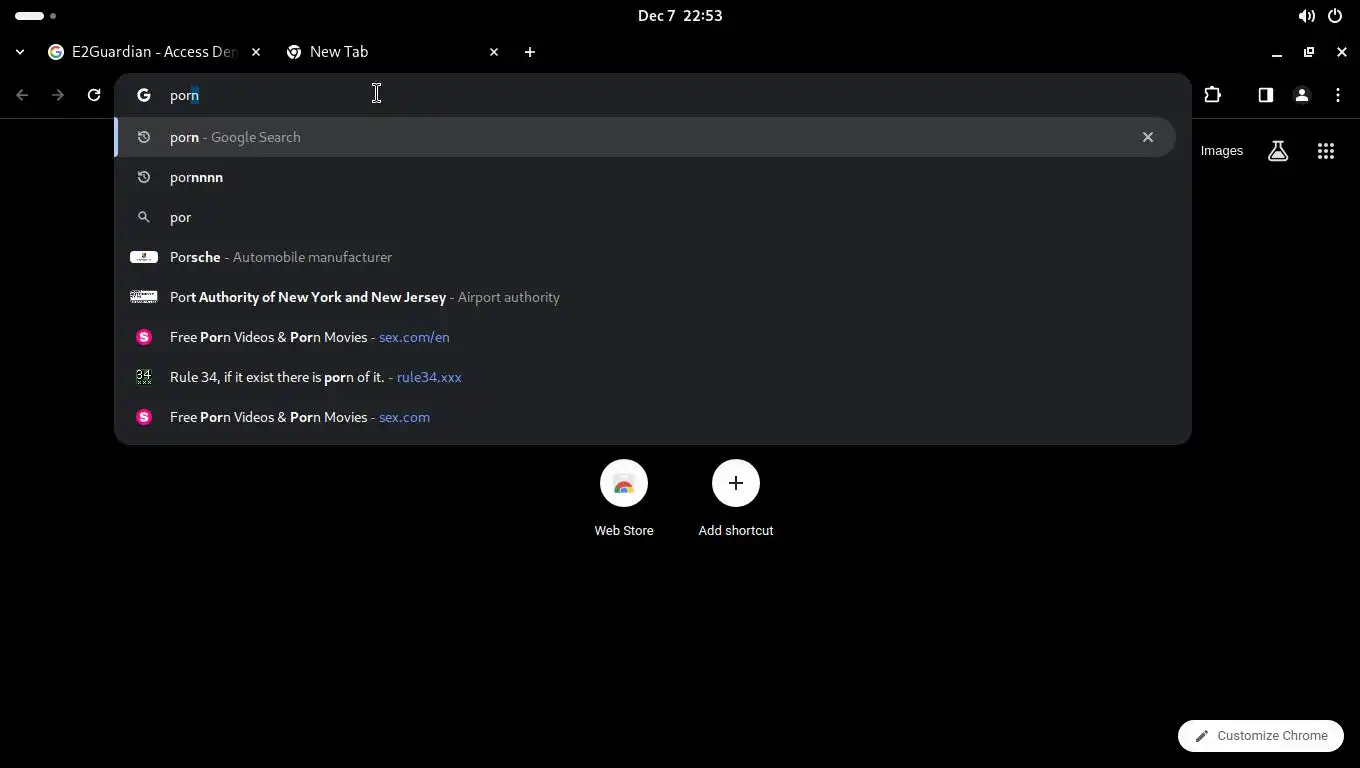The width and height of the screenshot is (1360, 768).
Task: Click the '- Google Search' label in first suggestion
Action: 251,137
